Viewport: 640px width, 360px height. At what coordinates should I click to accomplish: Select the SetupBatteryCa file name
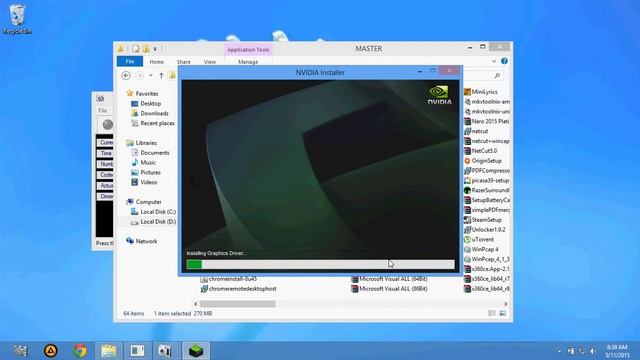point(491,200)
